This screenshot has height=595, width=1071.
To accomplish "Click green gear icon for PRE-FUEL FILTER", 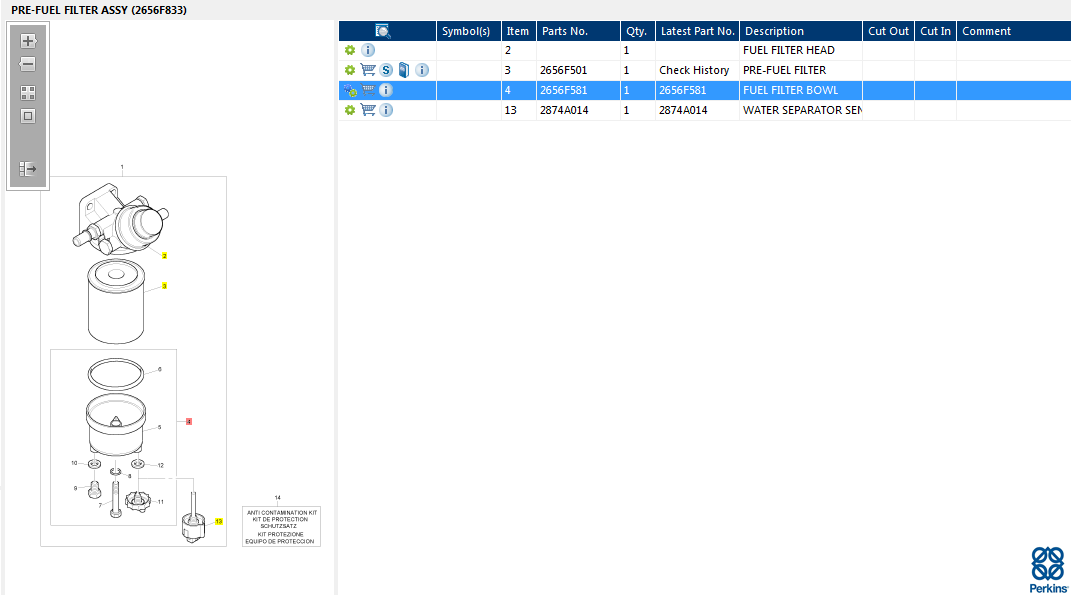I will pyautogui.click(x=350, y=70).
